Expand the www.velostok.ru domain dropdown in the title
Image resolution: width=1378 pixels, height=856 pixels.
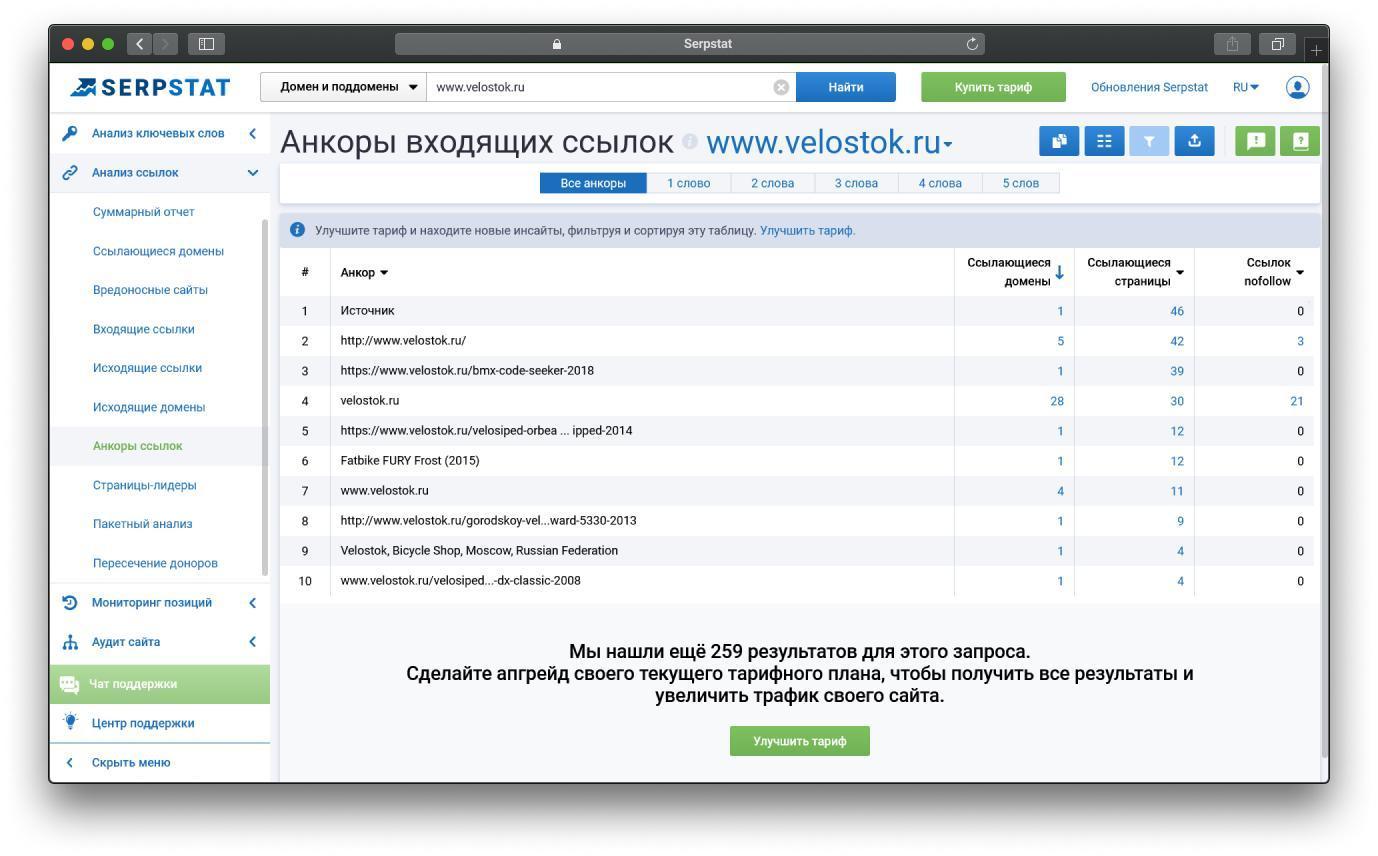(947, 145)
